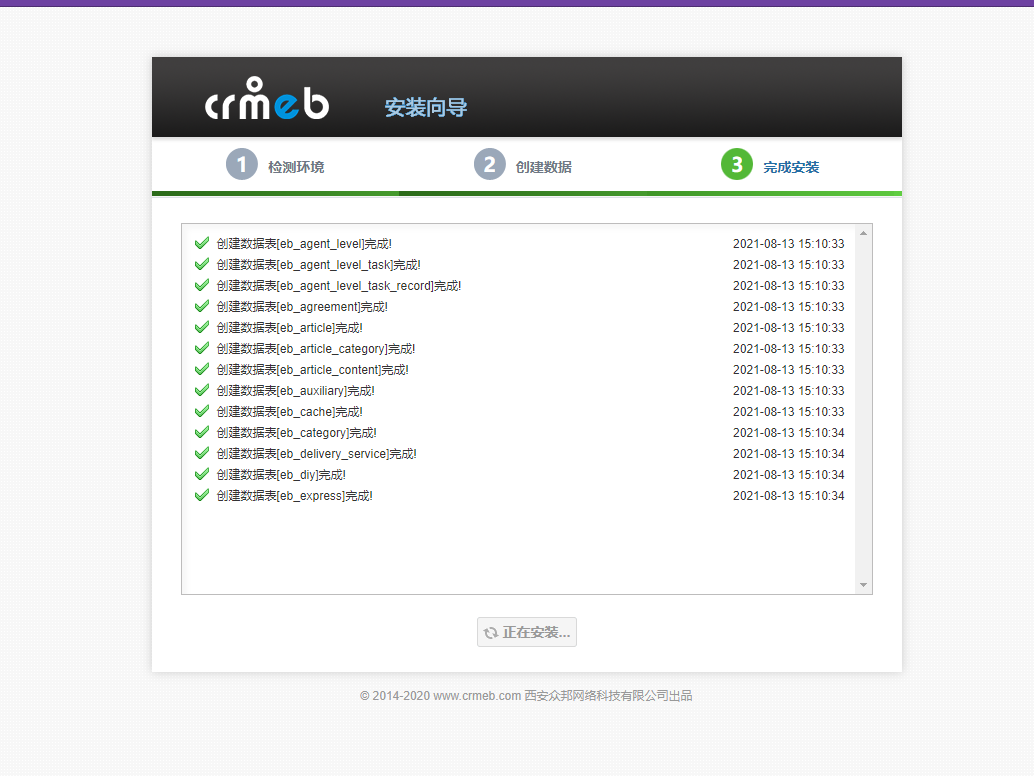Click green check beside eb_article_content row
Image resolution: width=1034 pixels, height=776 pixels.
[x=202, y=370]
